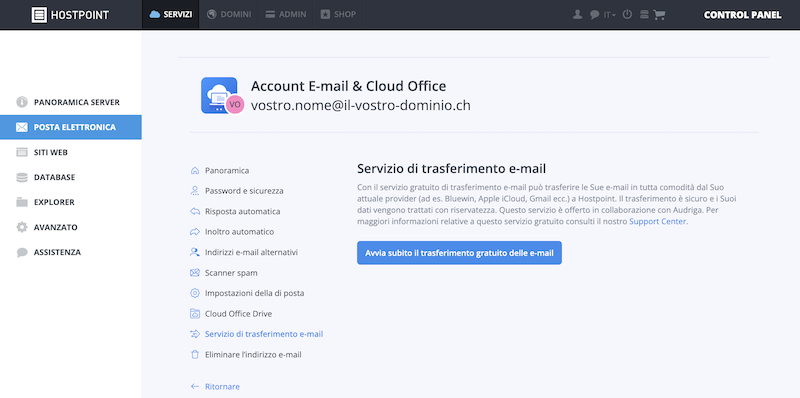Click the Hostpoint logo

click(x=70, y=15)
